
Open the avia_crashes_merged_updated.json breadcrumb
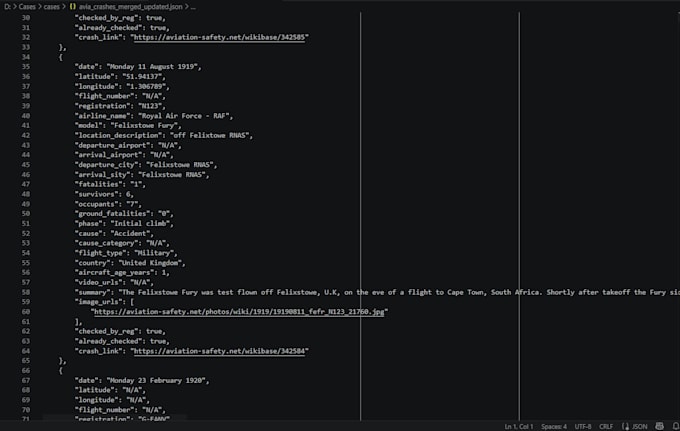[x=131, y=7]
